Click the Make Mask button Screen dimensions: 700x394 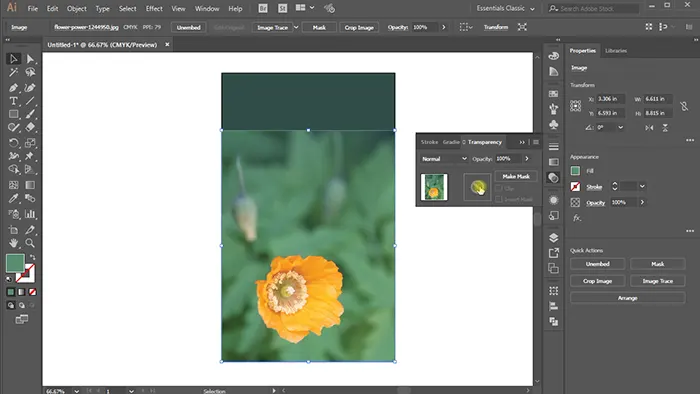[x=516, y=176]
